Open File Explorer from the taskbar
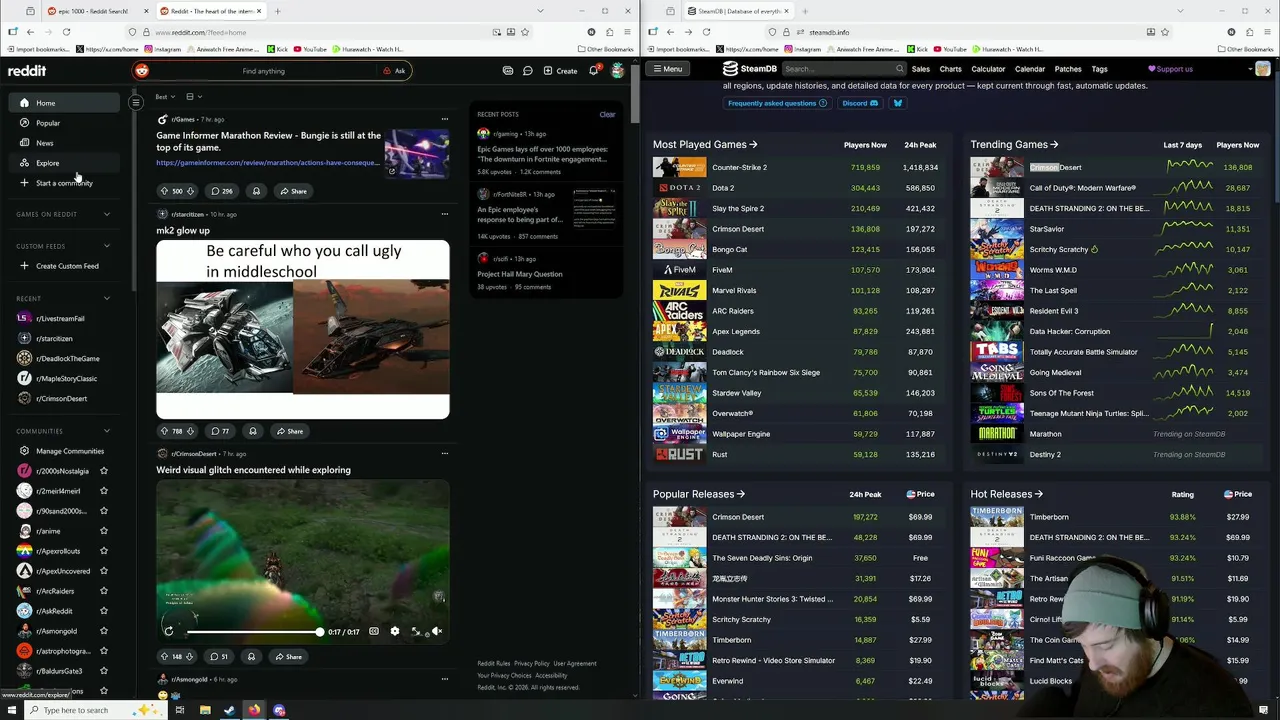1280x720 pixels. pos(205,710)
